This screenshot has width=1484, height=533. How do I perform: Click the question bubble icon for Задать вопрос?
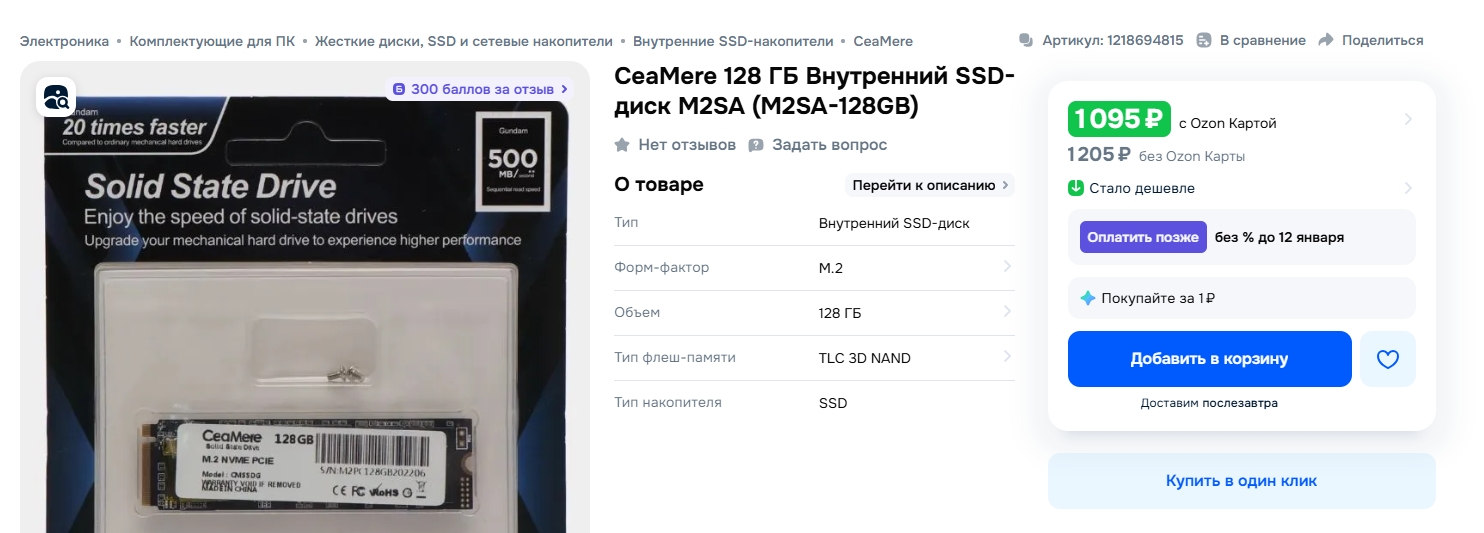[x=756, y=145]
